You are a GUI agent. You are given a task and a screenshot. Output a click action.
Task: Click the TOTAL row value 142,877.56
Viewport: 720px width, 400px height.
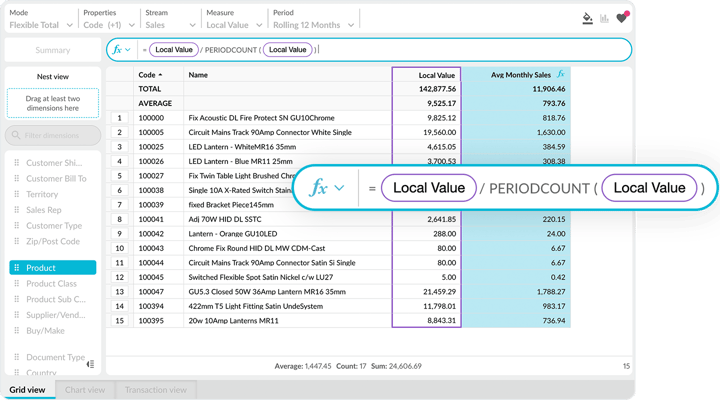[x=426, y=89]
